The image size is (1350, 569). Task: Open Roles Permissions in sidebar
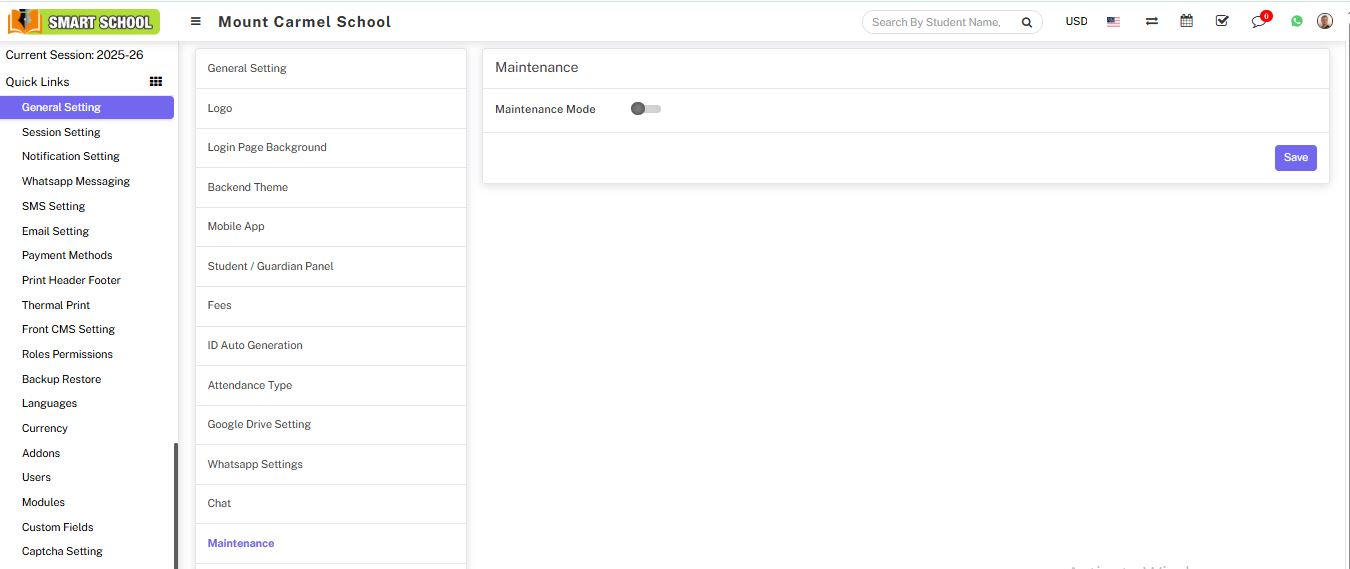[x=67, y=354]
